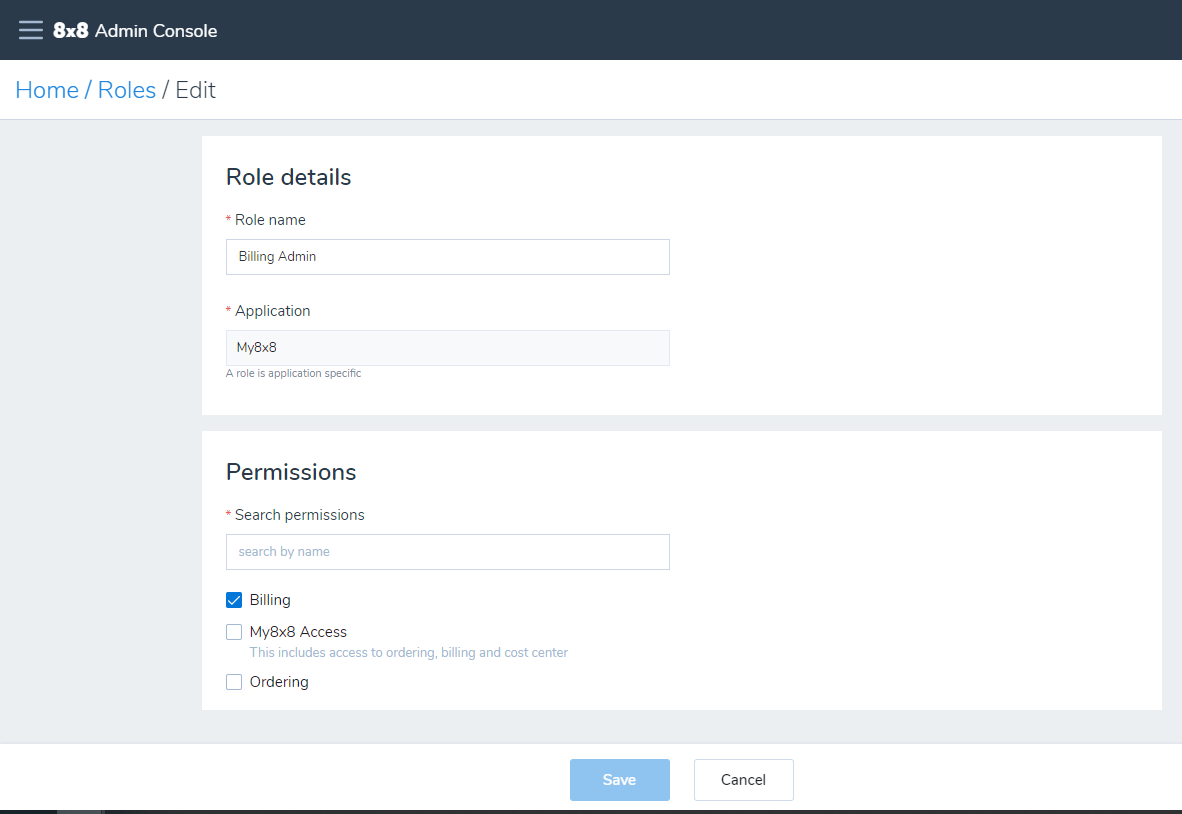Click the Permissions heading

(x=291, y=472)
